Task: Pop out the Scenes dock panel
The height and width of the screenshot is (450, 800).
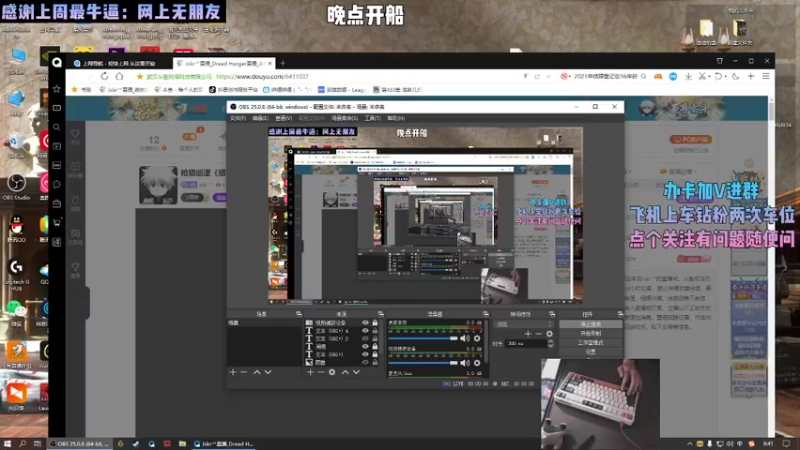Action: pyautogui.click(x=298, y=314)
